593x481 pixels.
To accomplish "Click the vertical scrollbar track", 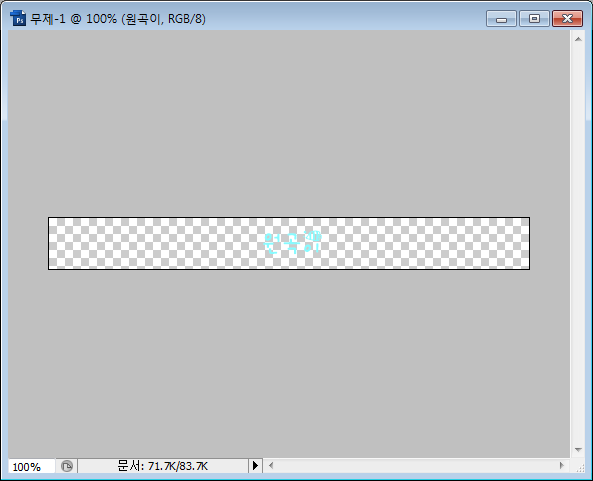I will [578, 244].
